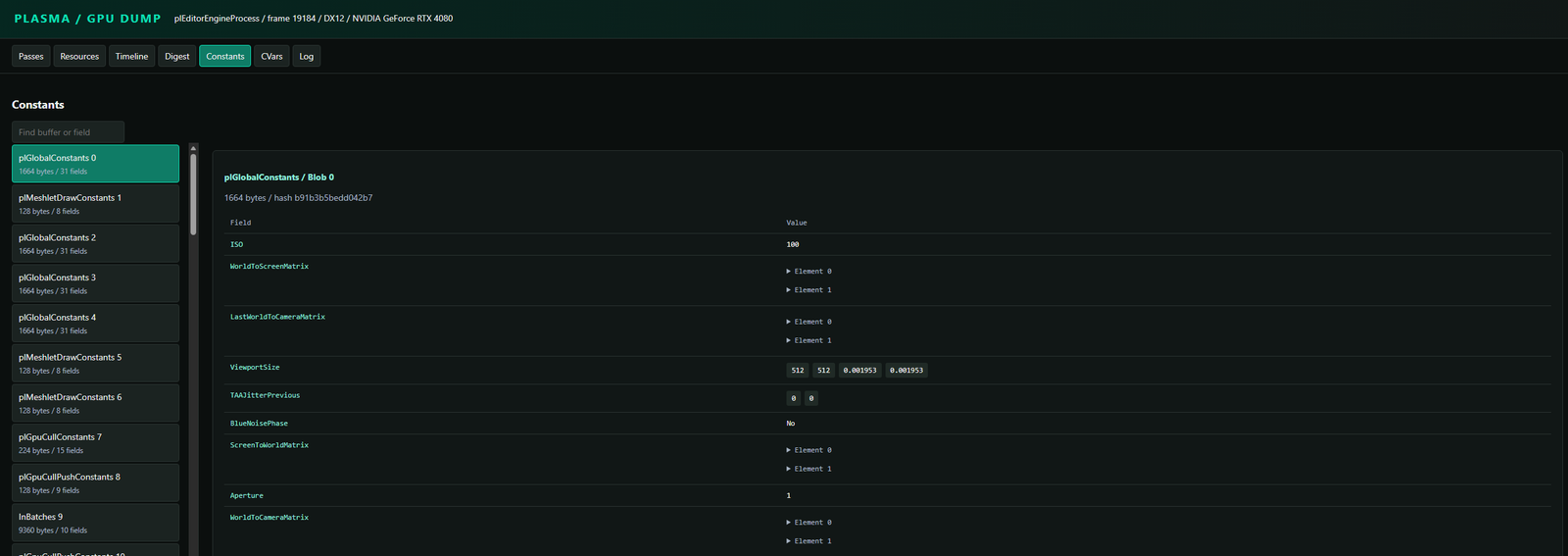The height and width of the screenshot is (556, 1568).
Task: Click the Field column header
Action: [240, 223]
